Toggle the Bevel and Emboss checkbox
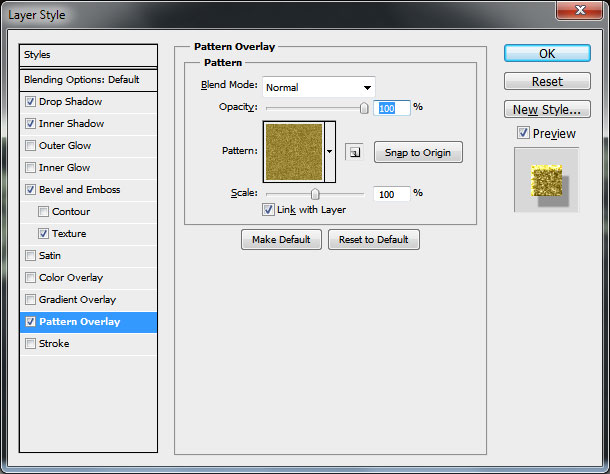This screenshot has height=474, width=610. 30,190
